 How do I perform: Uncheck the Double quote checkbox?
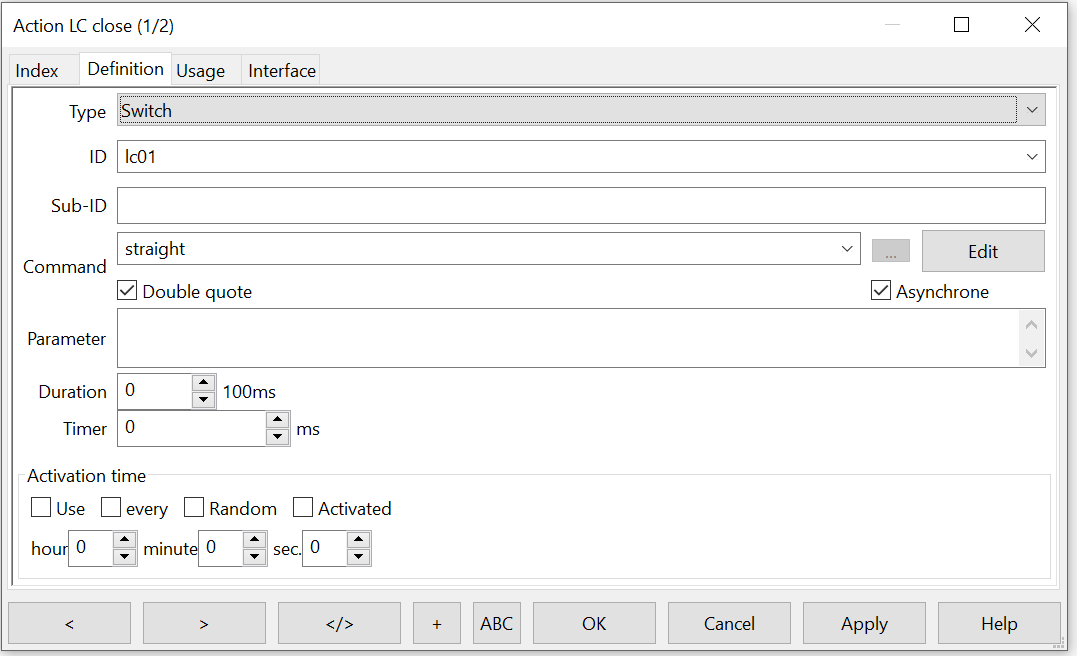click(128, 291)
